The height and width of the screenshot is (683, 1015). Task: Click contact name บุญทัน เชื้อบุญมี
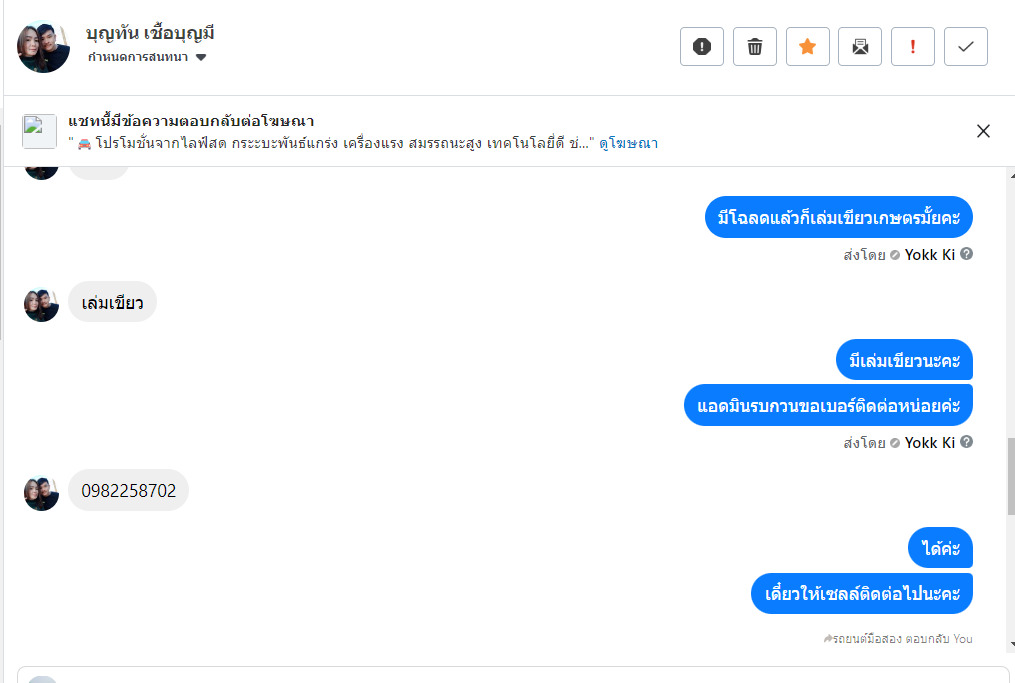pyautogui.click(x=150, y=33)
